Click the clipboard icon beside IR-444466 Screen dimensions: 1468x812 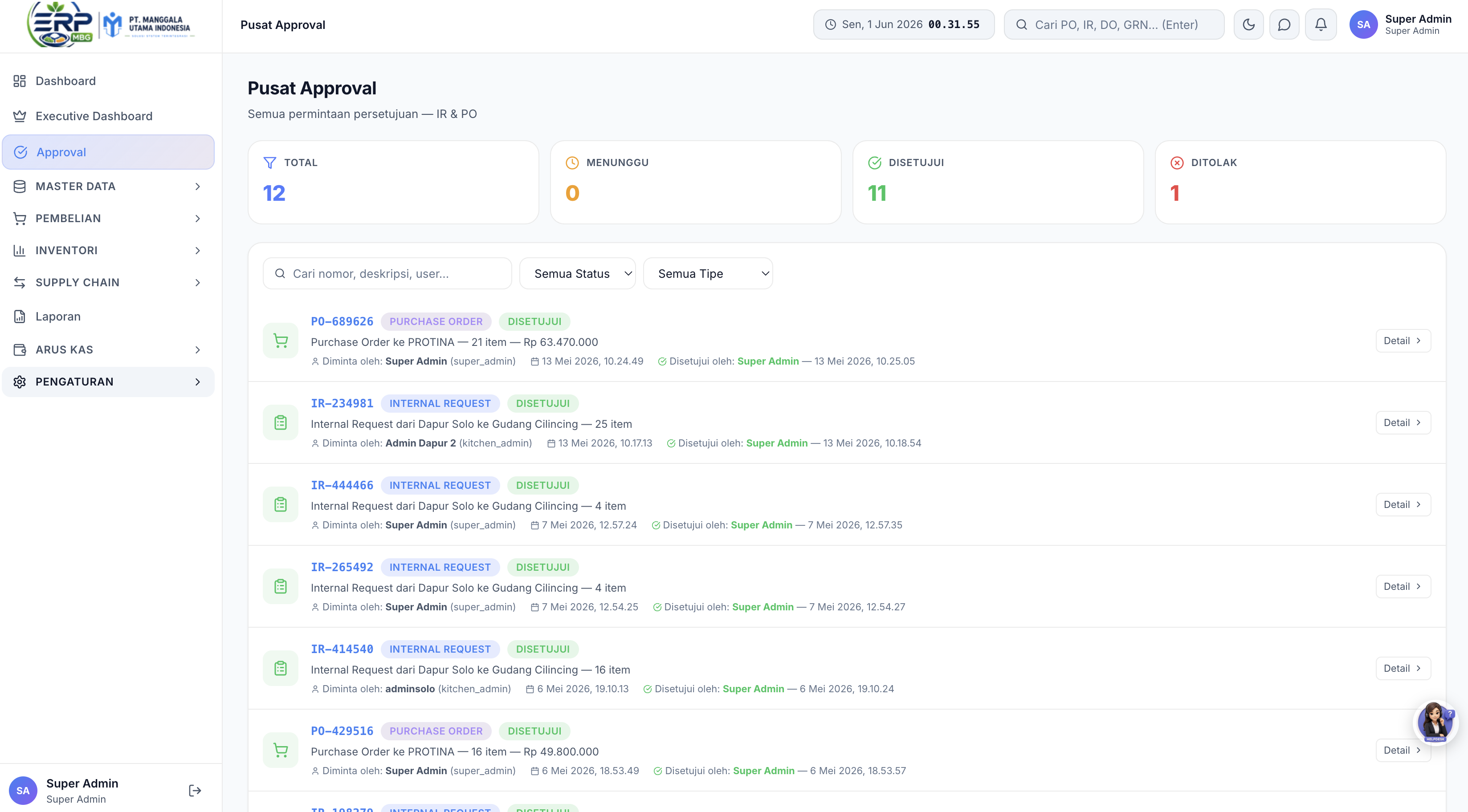point(281,504)
